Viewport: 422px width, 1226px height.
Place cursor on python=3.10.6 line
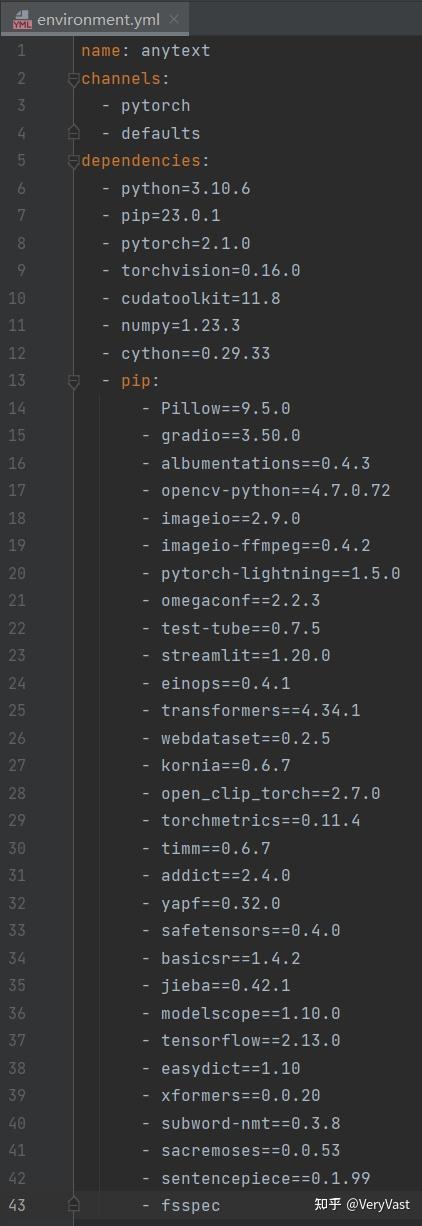175,189
